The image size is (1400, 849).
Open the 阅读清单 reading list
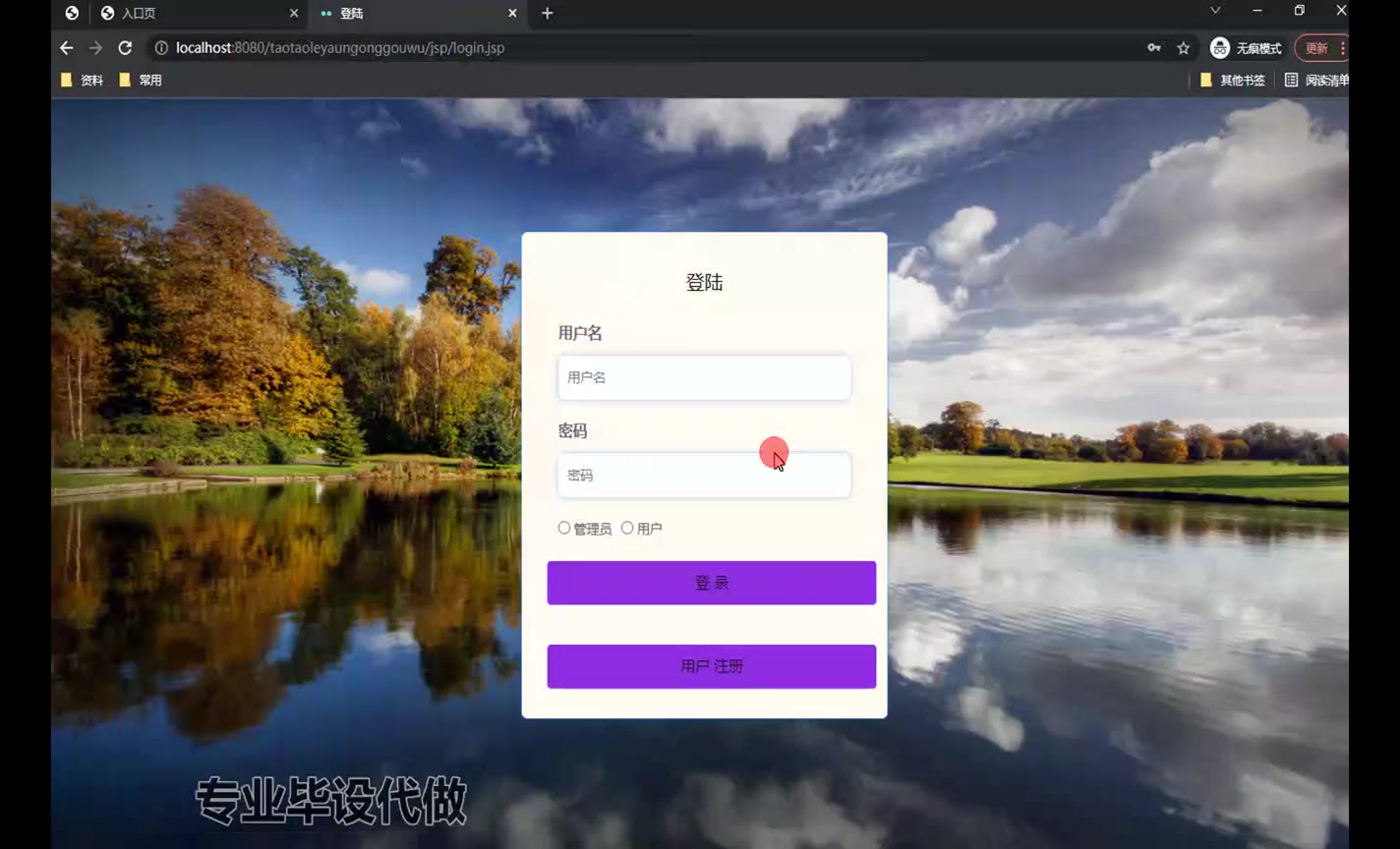[x=1316, y=81]
